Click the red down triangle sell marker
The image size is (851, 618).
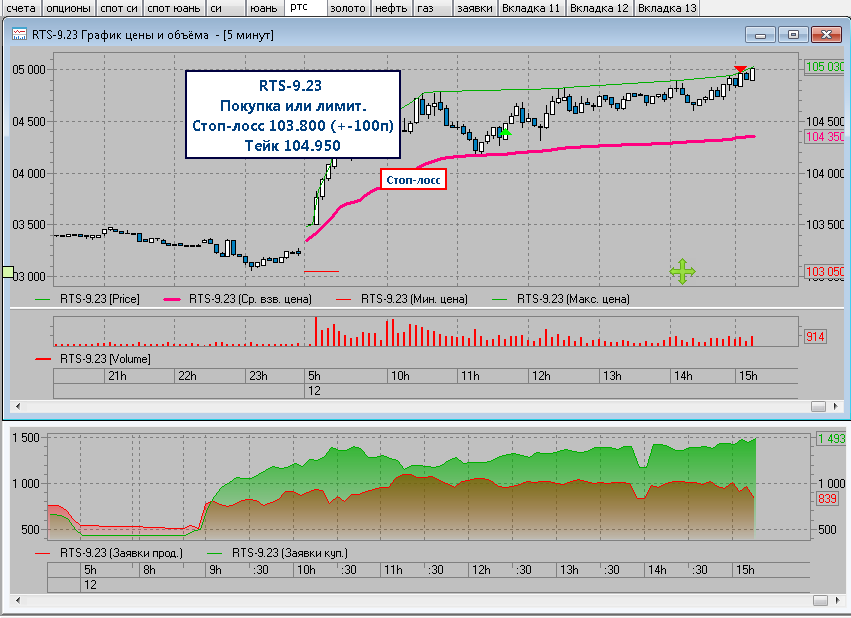740,69
